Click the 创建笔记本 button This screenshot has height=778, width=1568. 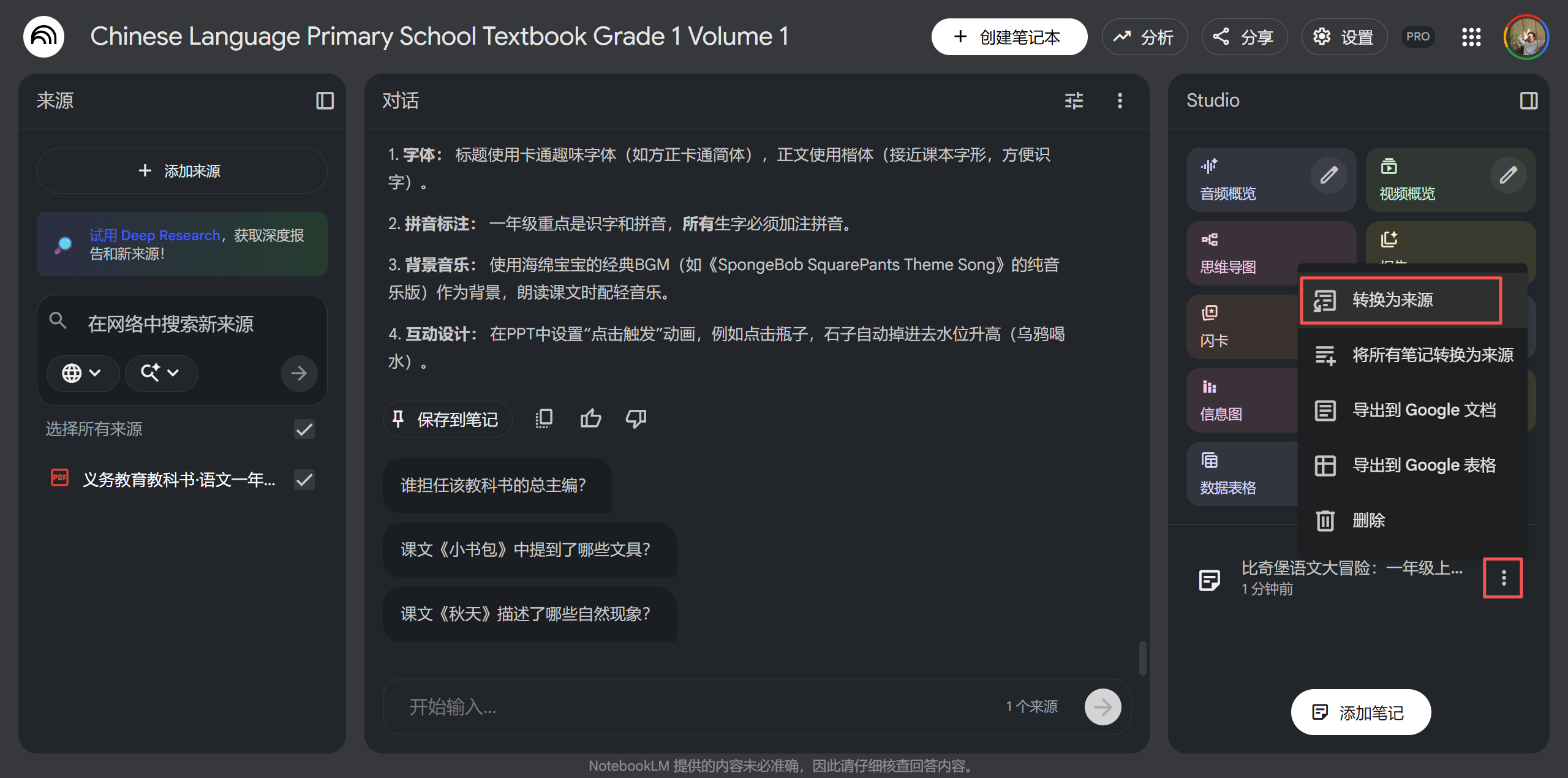[x=1009, y=37]
